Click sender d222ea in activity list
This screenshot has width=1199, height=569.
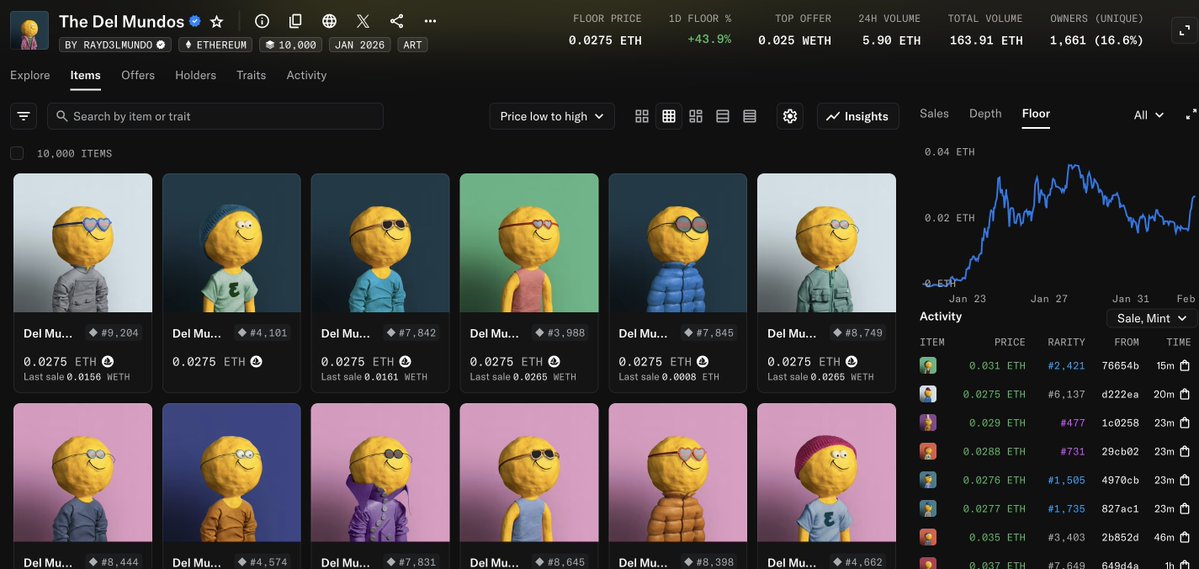(x=1120, y=394)
